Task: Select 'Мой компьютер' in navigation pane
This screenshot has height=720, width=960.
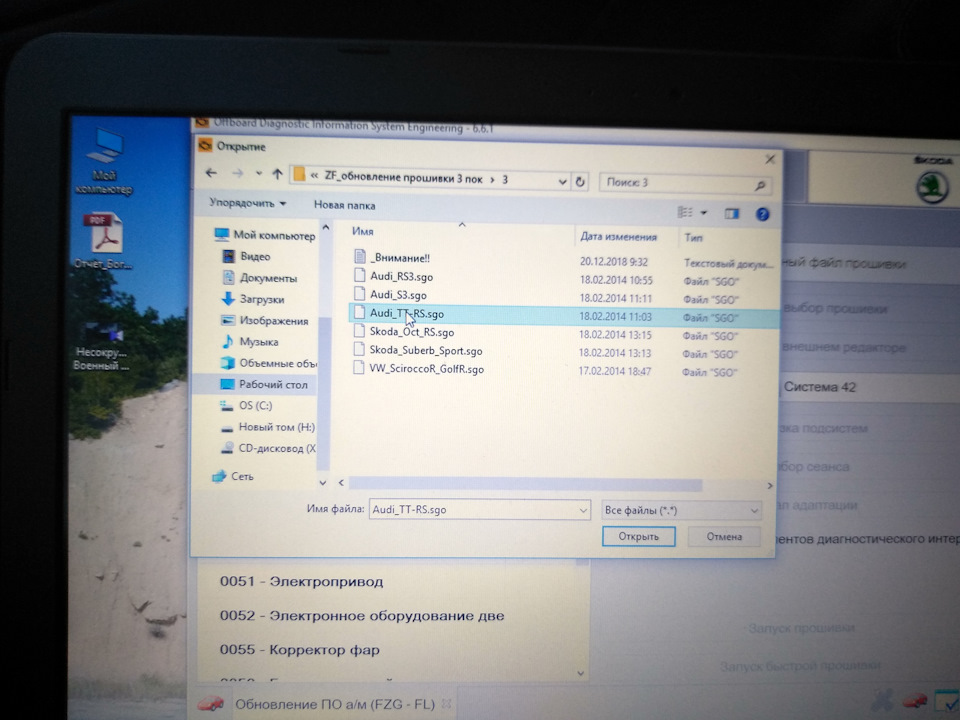Action: tap(265, 234)
